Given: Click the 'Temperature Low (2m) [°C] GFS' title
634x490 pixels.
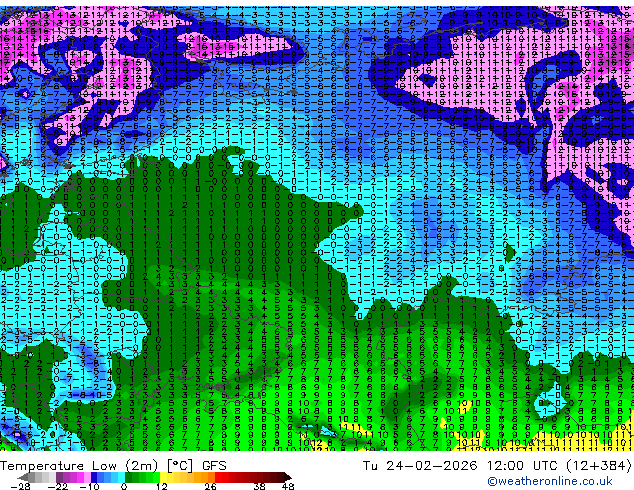Looking at the screenshot, I should (113, 466).
